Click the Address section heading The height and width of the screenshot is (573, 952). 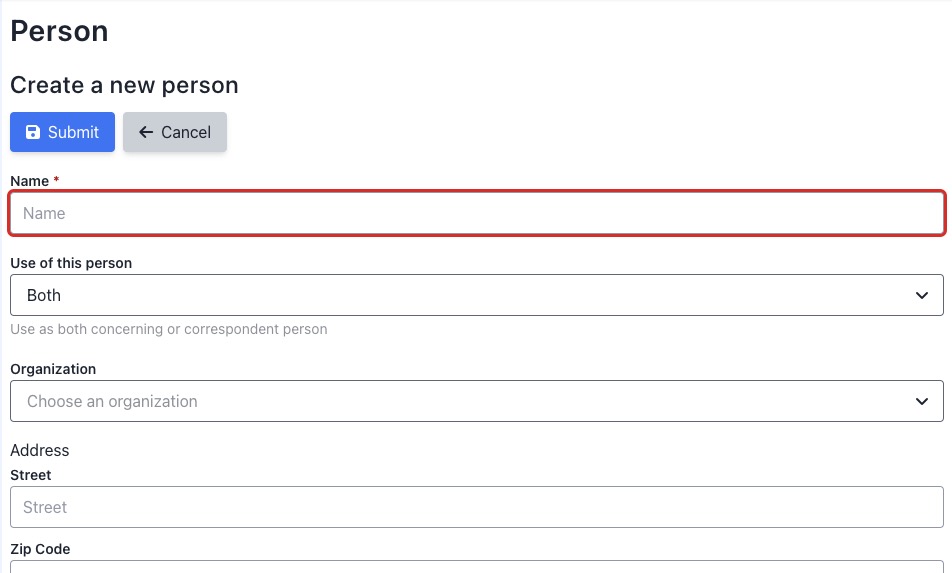pyautogui.click(x=40, y=451)
